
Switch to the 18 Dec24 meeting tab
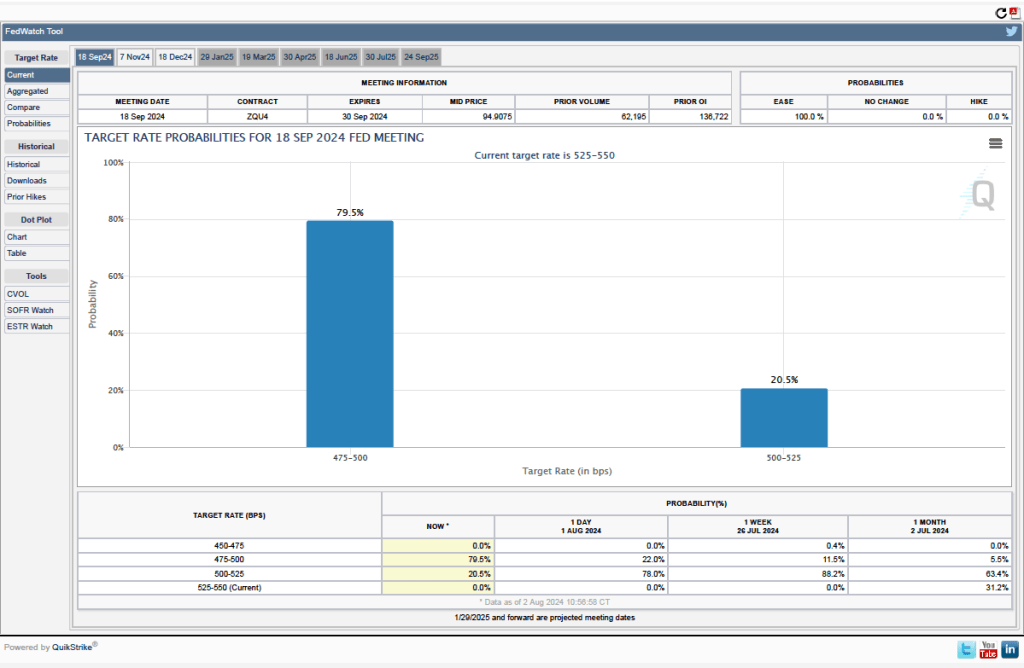click(x=175, y=57)
